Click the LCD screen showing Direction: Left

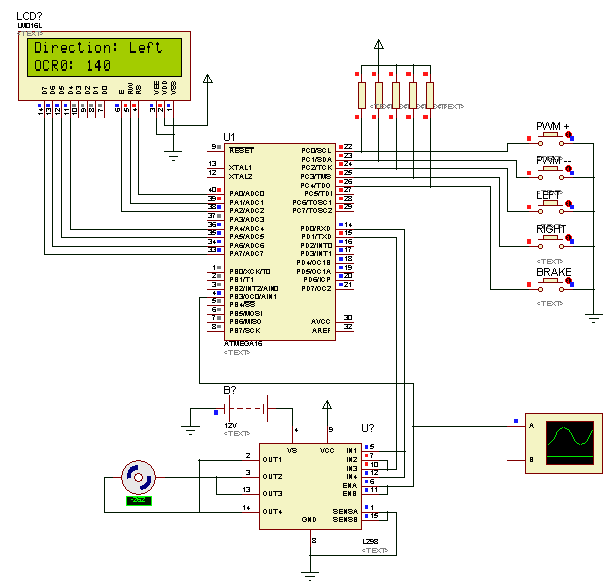[98, 56]
